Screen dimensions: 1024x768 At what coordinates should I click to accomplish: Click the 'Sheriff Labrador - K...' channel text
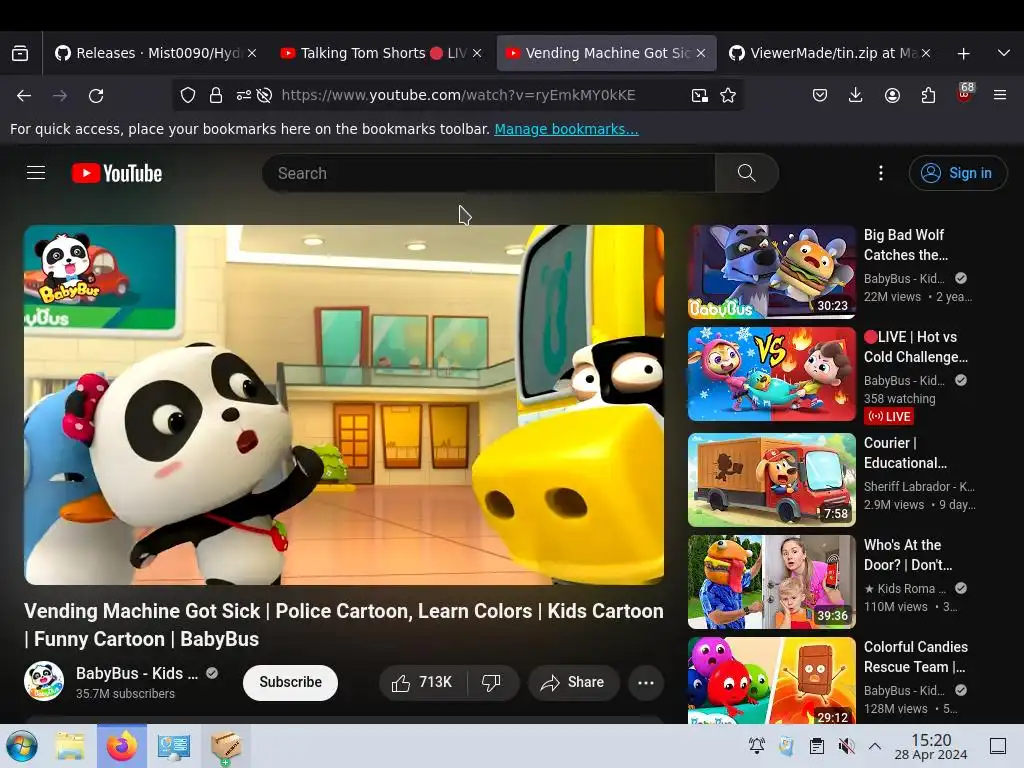(x=919, y=487)
